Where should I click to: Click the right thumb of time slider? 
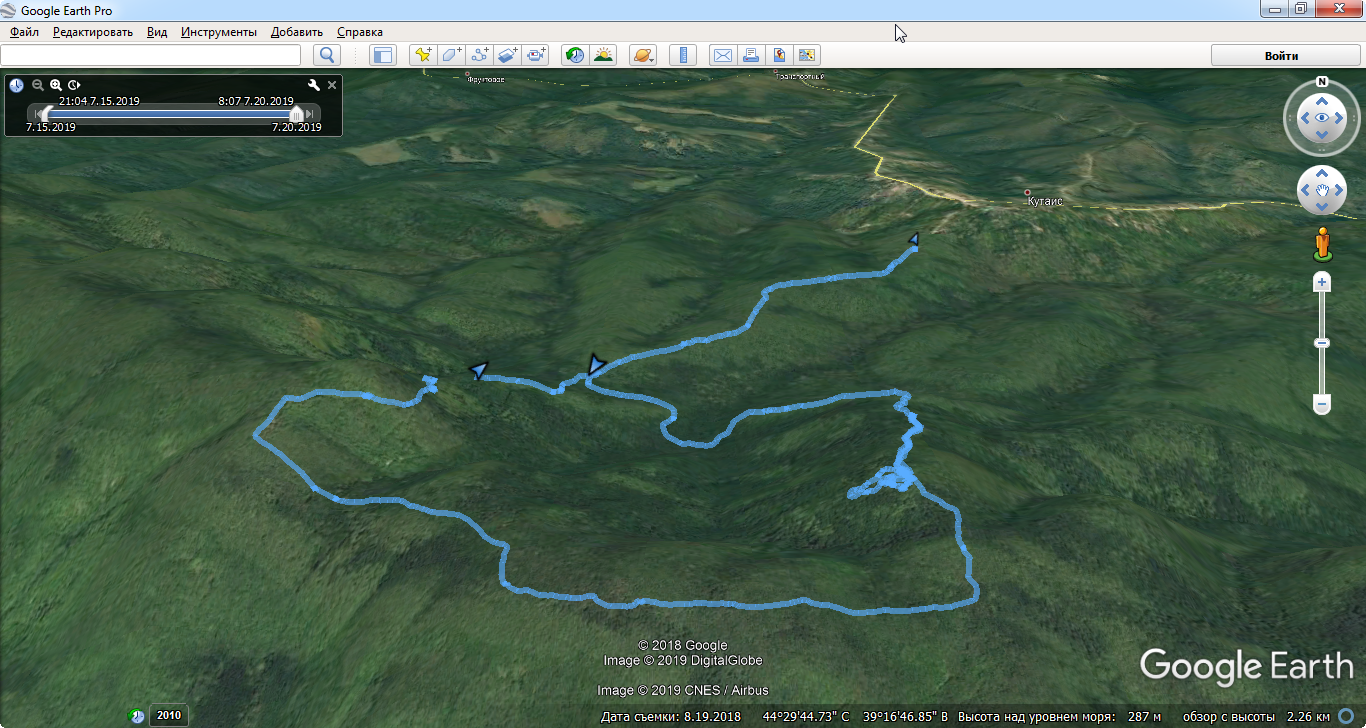coord(296,114)
